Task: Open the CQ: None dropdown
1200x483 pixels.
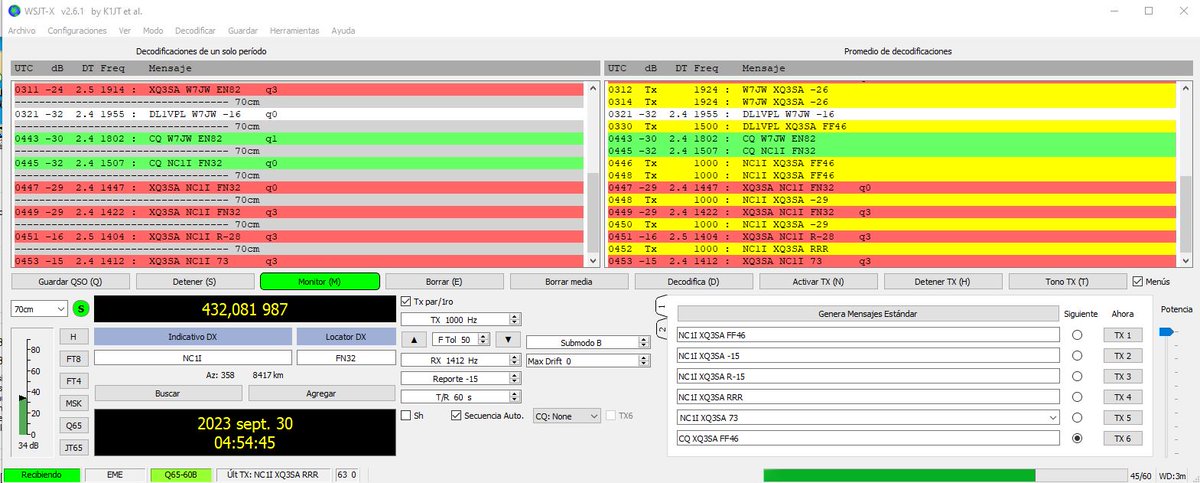Action: pyautogui.click(x=567, y=415)
